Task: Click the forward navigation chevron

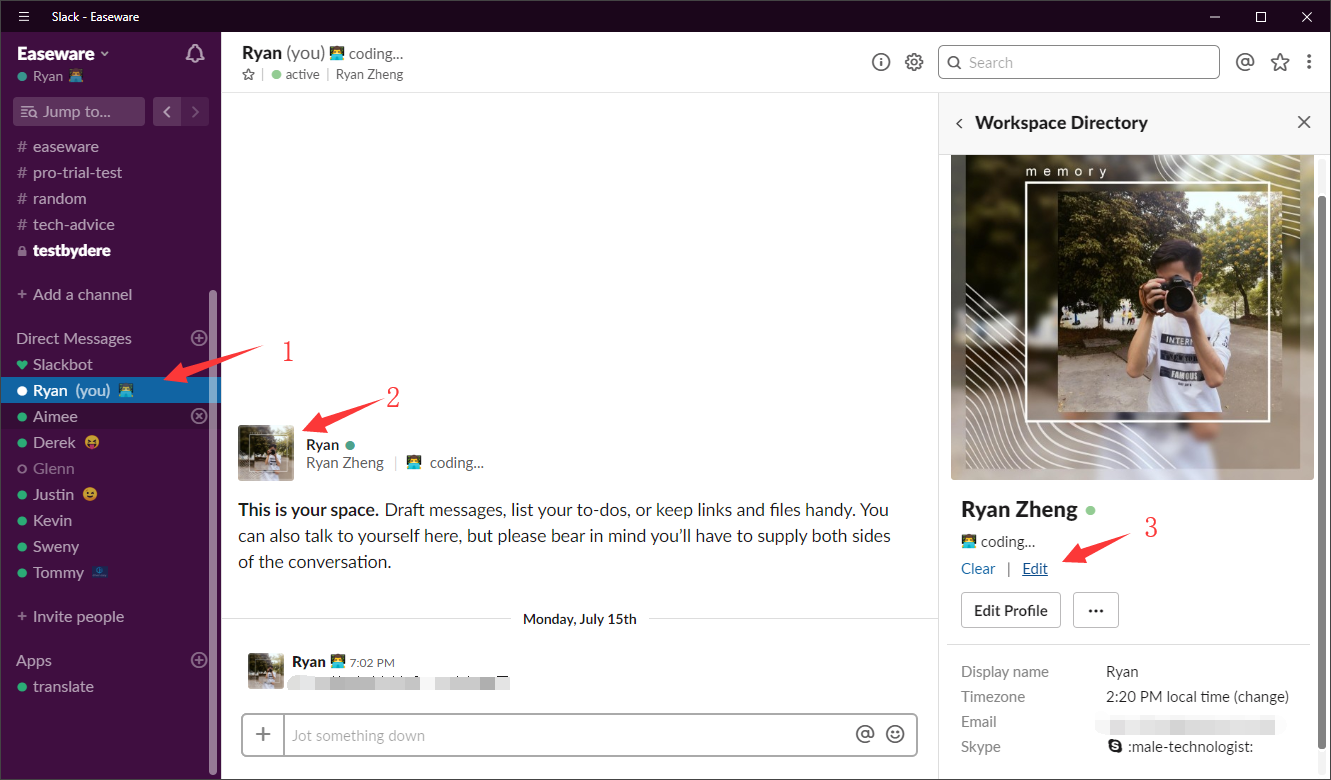Action: tap(194, 111)
